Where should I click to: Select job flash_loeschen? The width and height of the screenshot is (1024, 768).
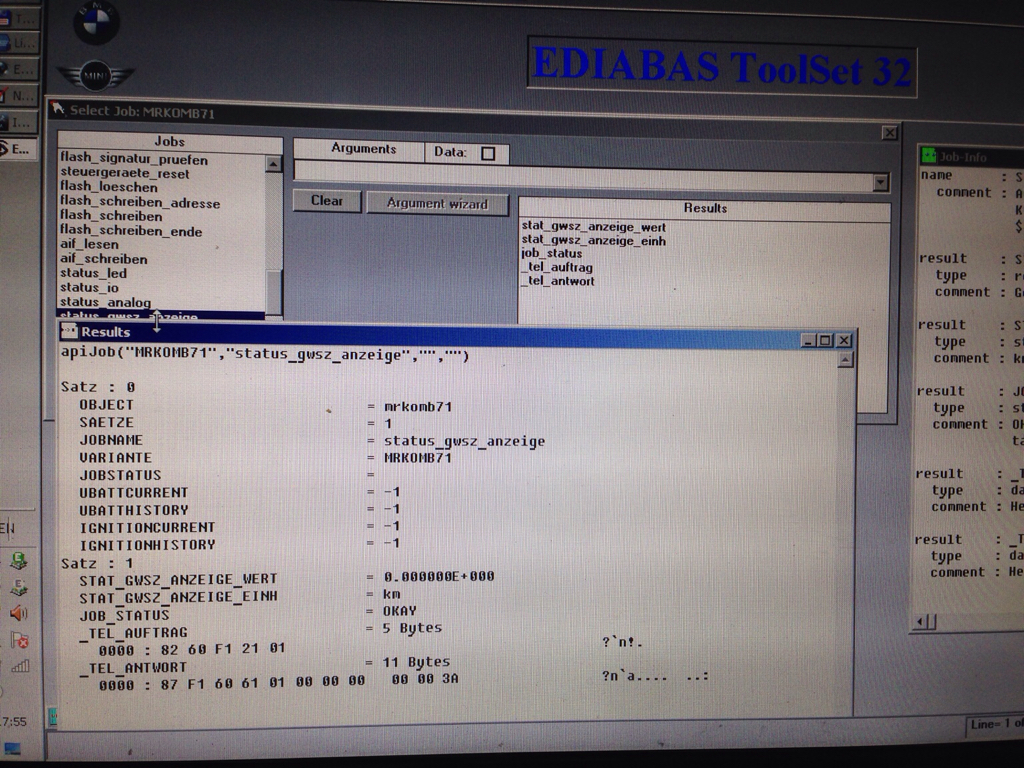coord(109,187)
